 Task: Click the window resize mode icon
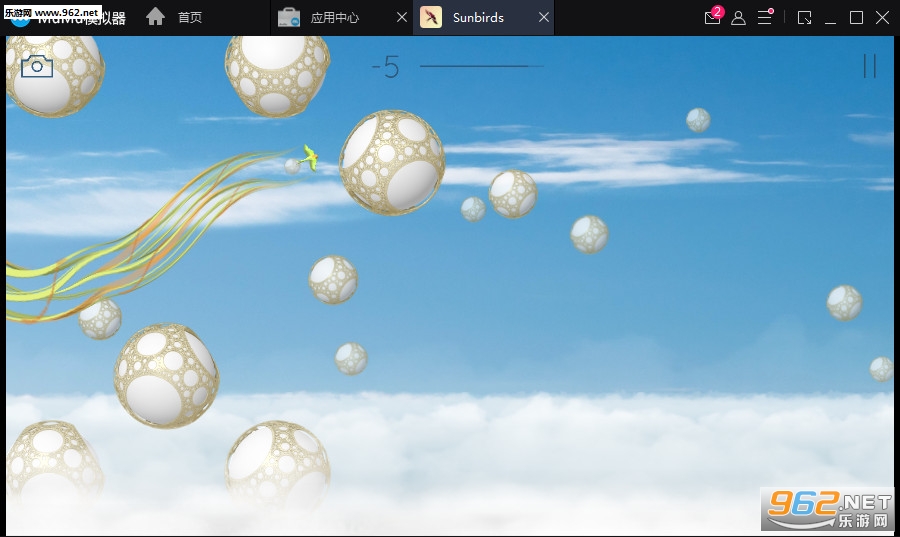(x=805, y=18)
